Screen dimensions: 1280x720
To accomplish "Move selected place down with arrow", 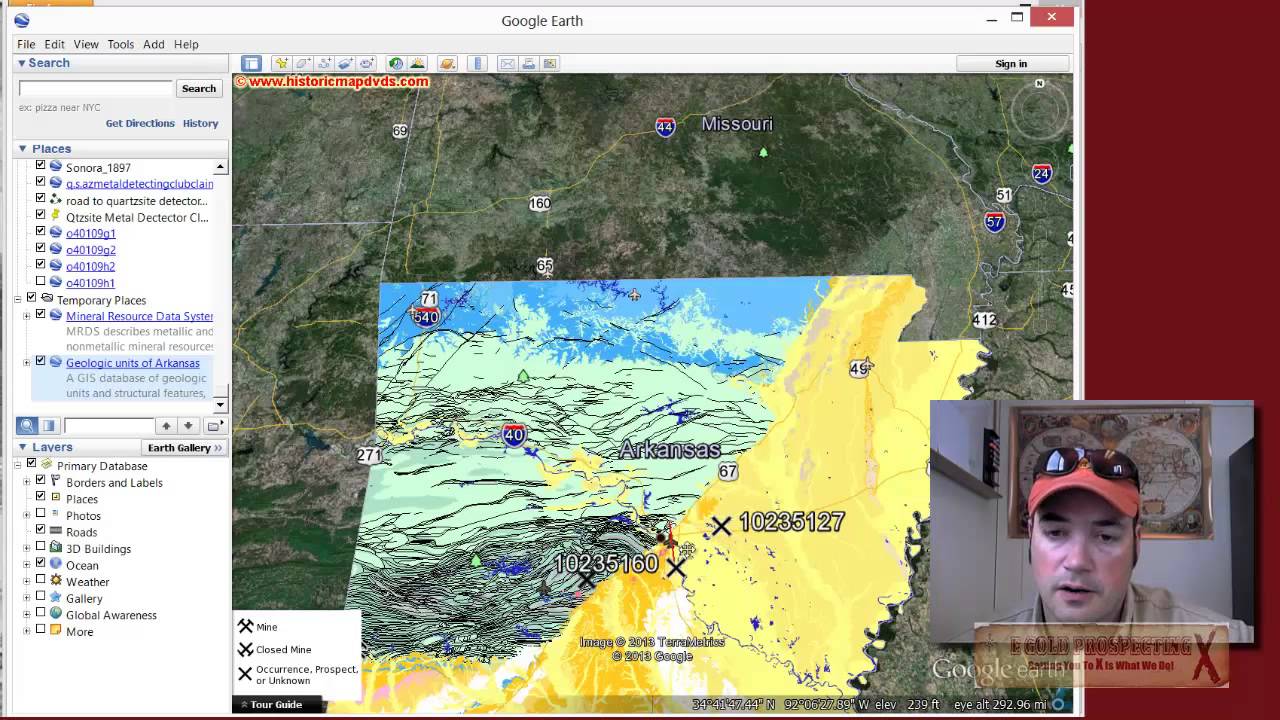I will (x=188, y=425).
